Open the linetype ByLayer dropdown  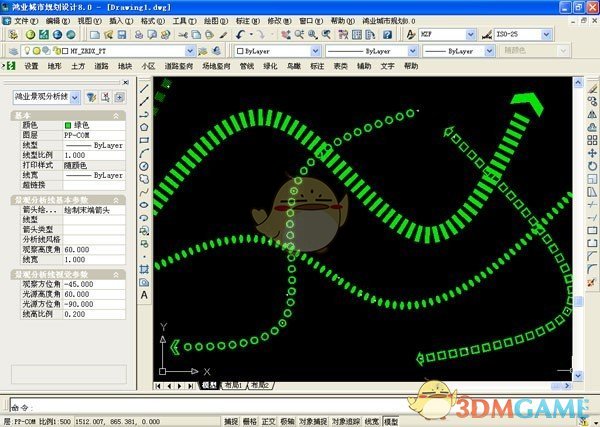(x=412, y=51)
